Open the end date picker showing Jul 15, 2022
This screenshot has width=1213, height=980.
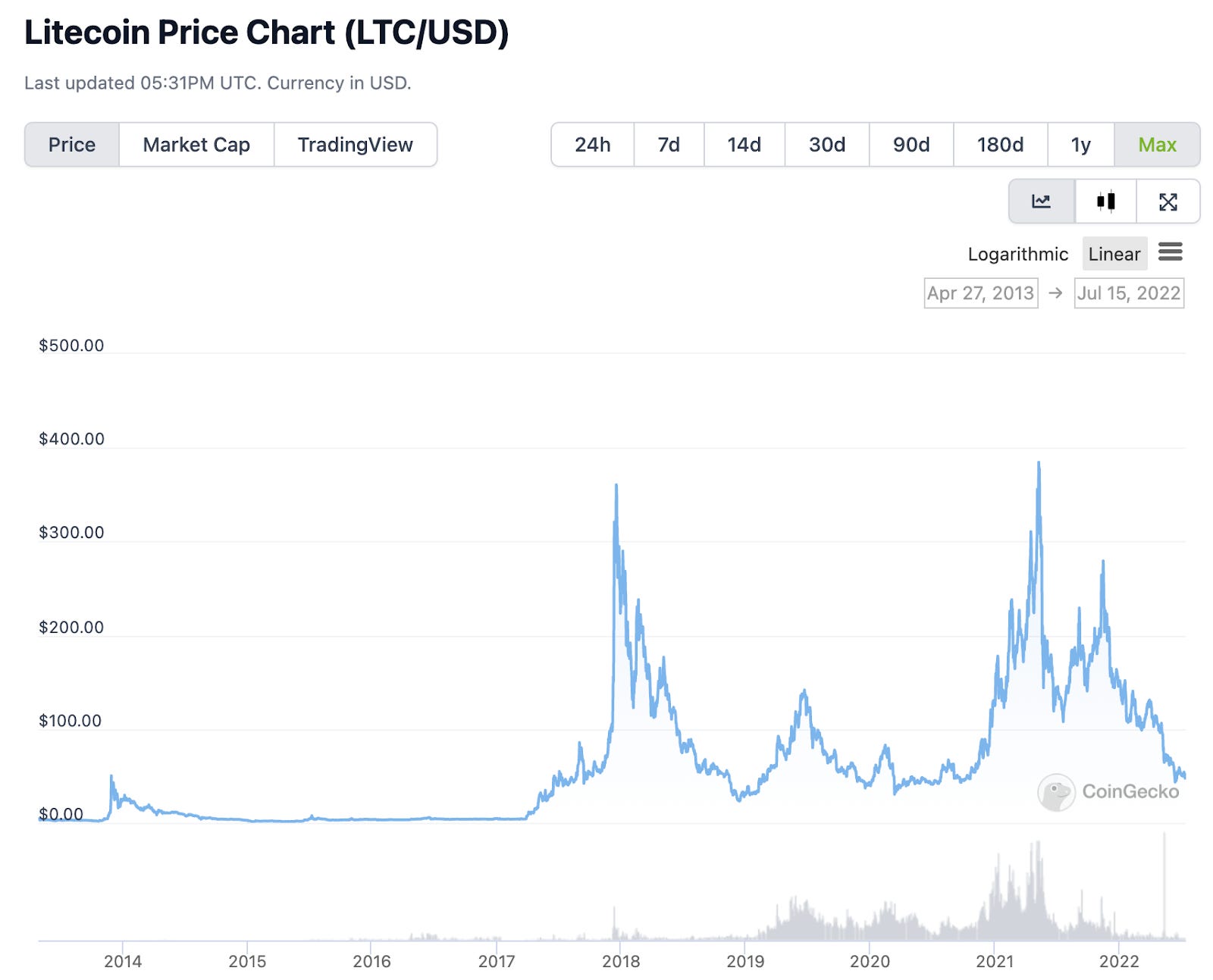[x=1128, y=293]
